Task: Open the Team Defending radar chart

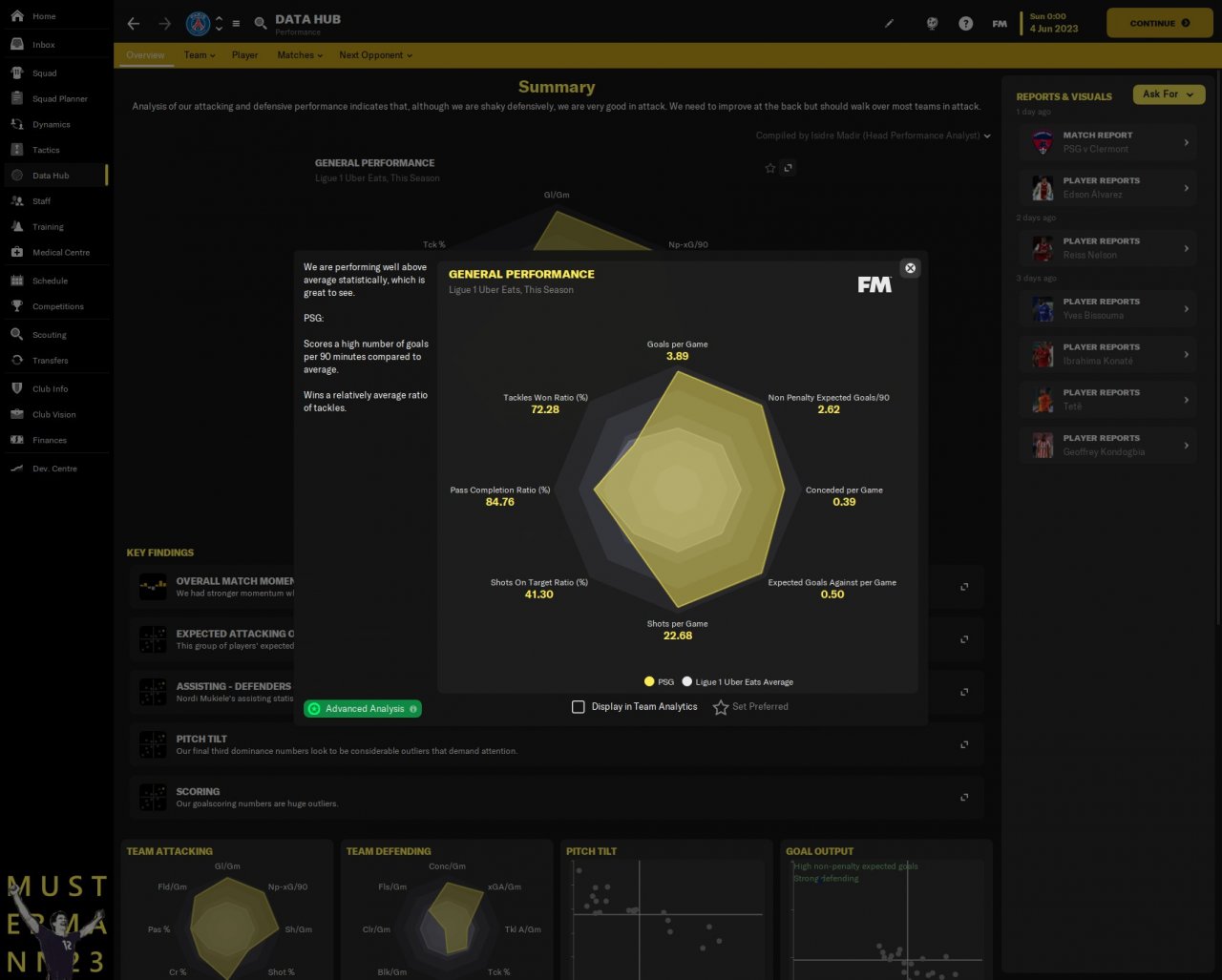Action: tap(447, 909)
